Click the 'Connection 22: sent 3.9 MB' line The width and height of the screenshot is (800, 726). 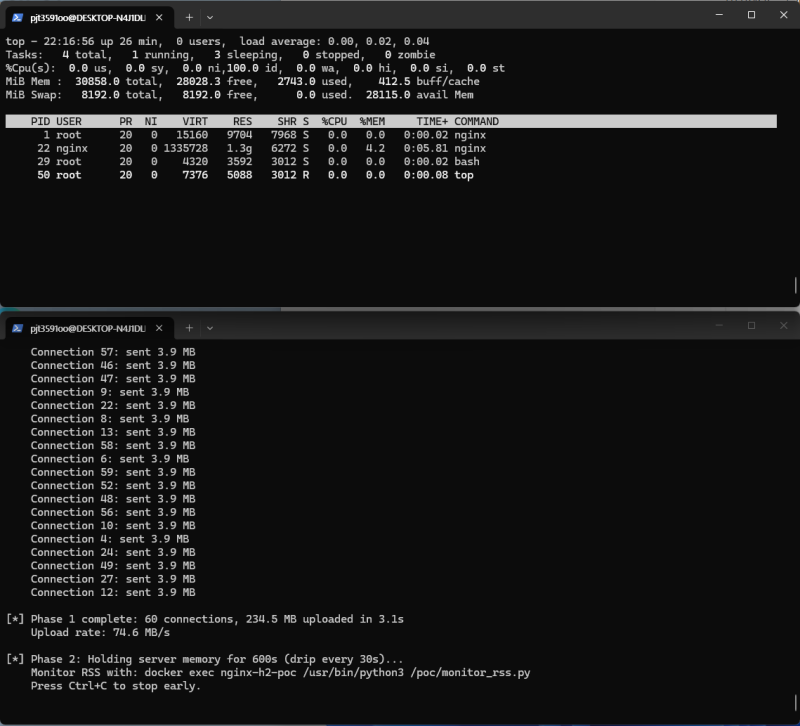[x=113, y=406]
